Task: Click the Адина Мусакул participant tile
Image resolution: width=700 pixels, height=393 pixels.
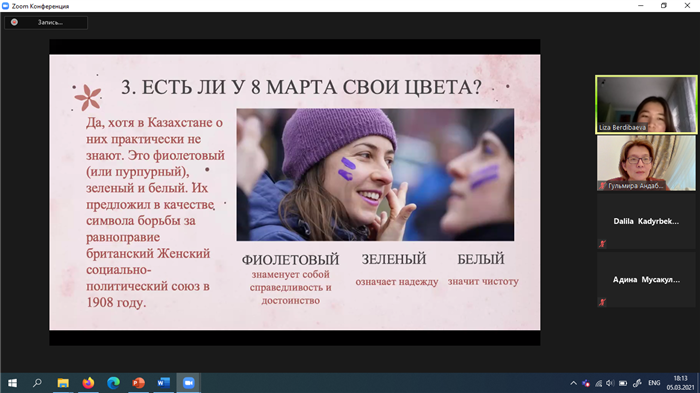Action: 646,280
